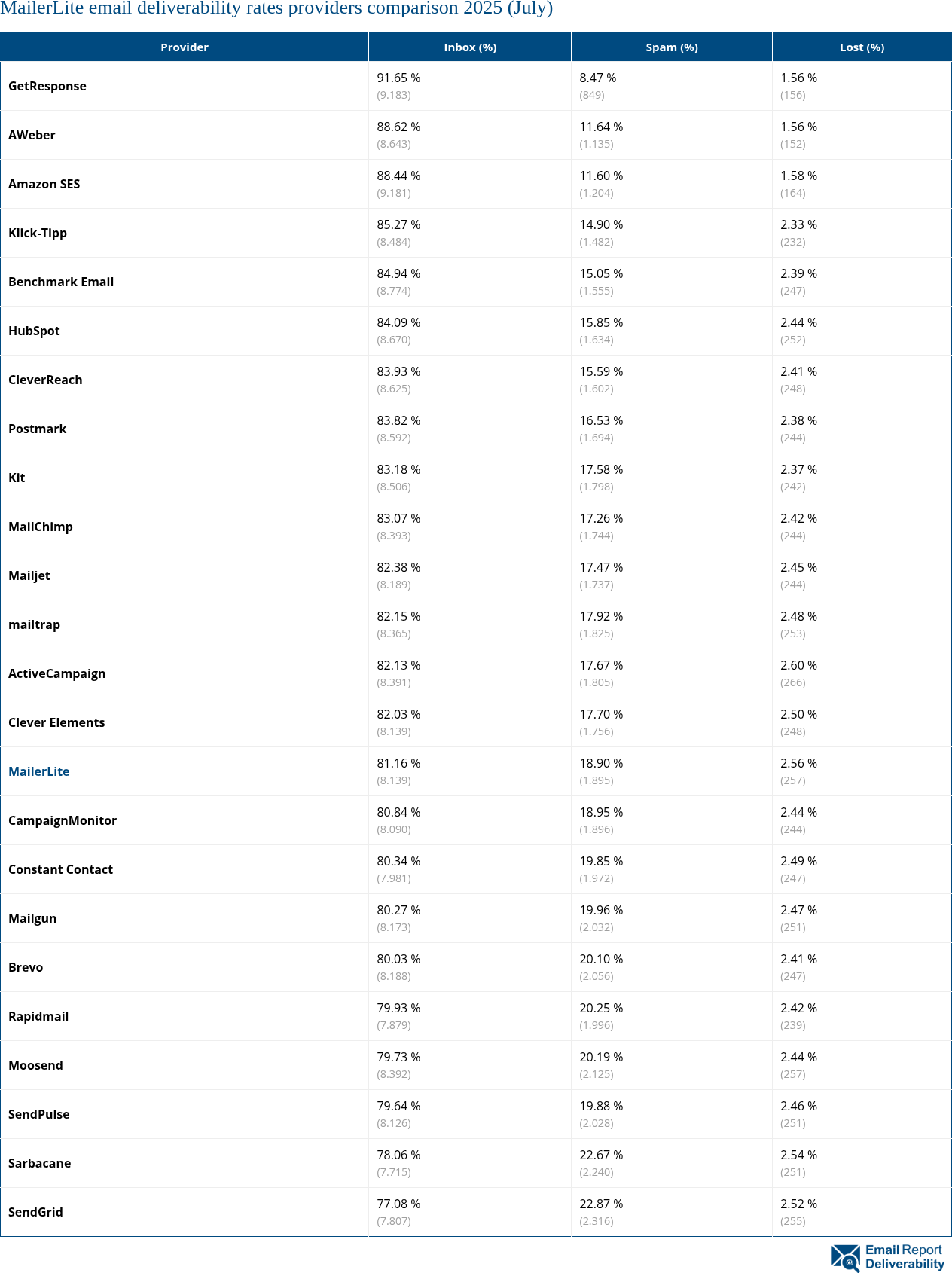Click the GetResponse inbox rate 91.65 % cell
Image resolution: width=952 pixels, height=1273 pixels.
(x=398, y=78)
